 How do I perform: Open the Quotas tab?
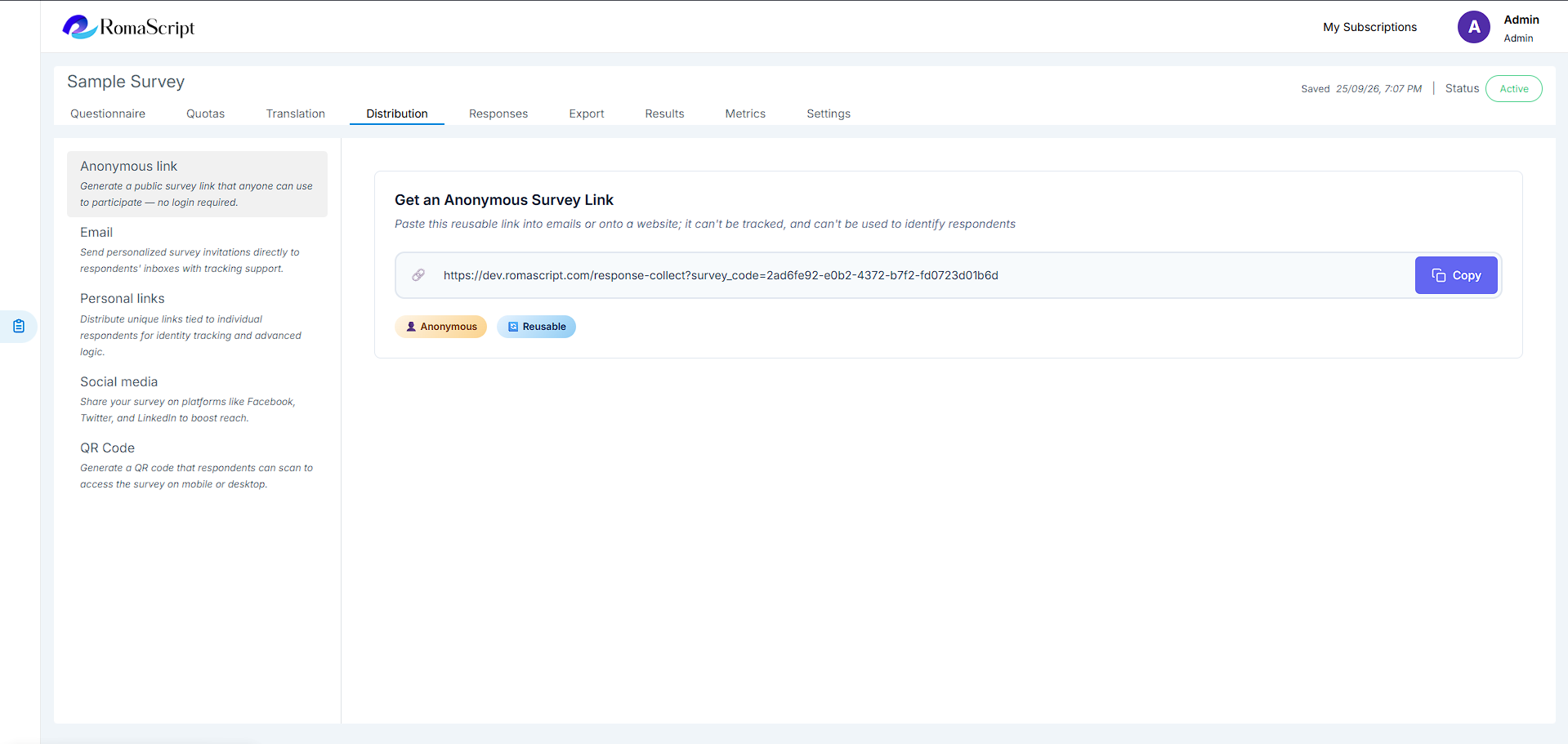click(205, 114)
